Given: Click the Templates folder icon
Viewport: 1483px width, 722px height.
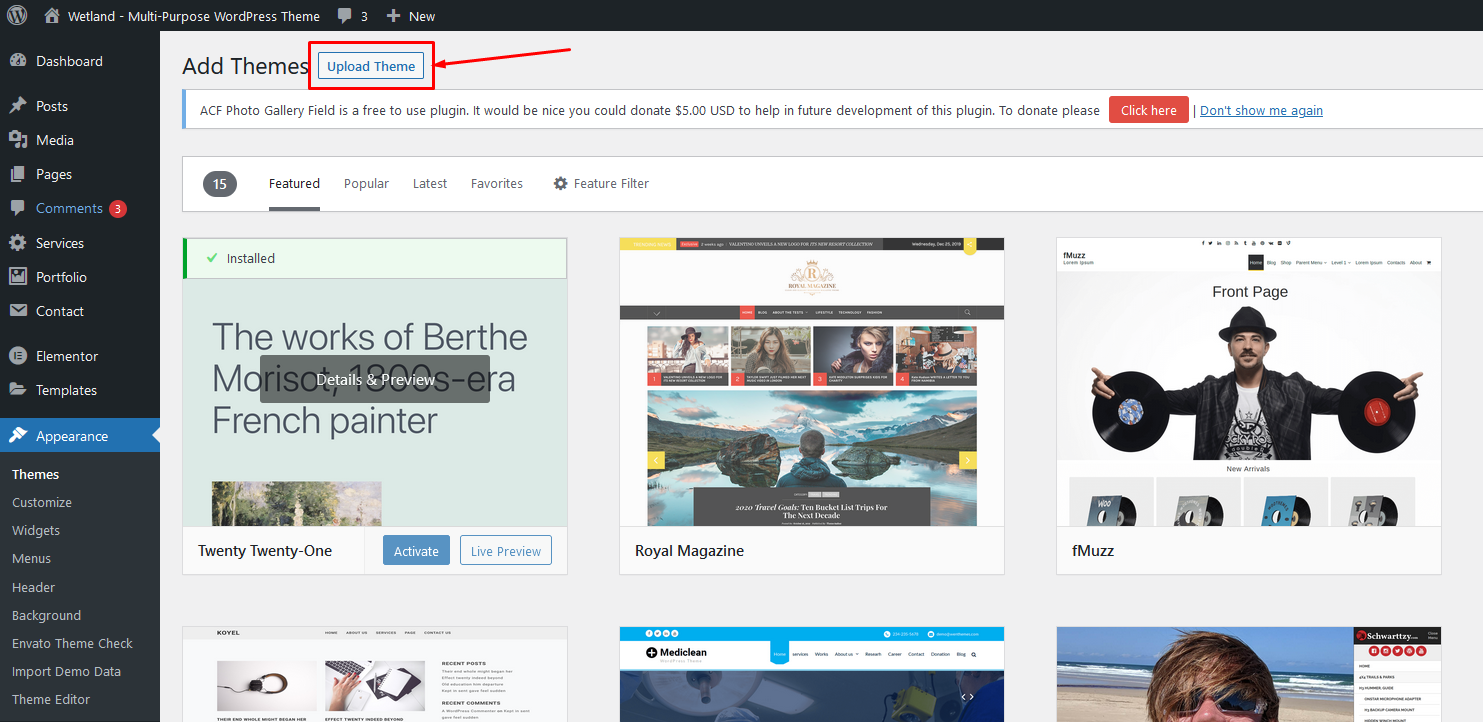Looking at the screenshot, I should tap(18, 390).
